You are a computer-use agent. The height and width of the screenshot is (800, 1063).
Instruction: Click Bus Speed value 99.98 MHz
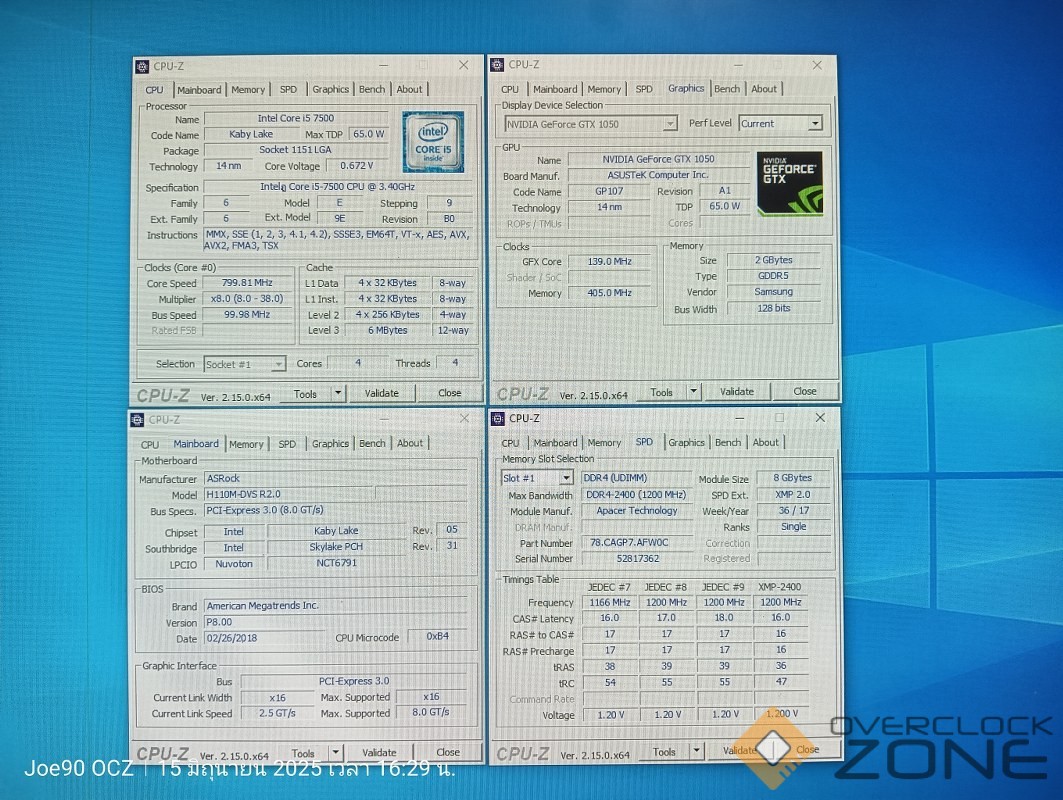coord(247,315)
